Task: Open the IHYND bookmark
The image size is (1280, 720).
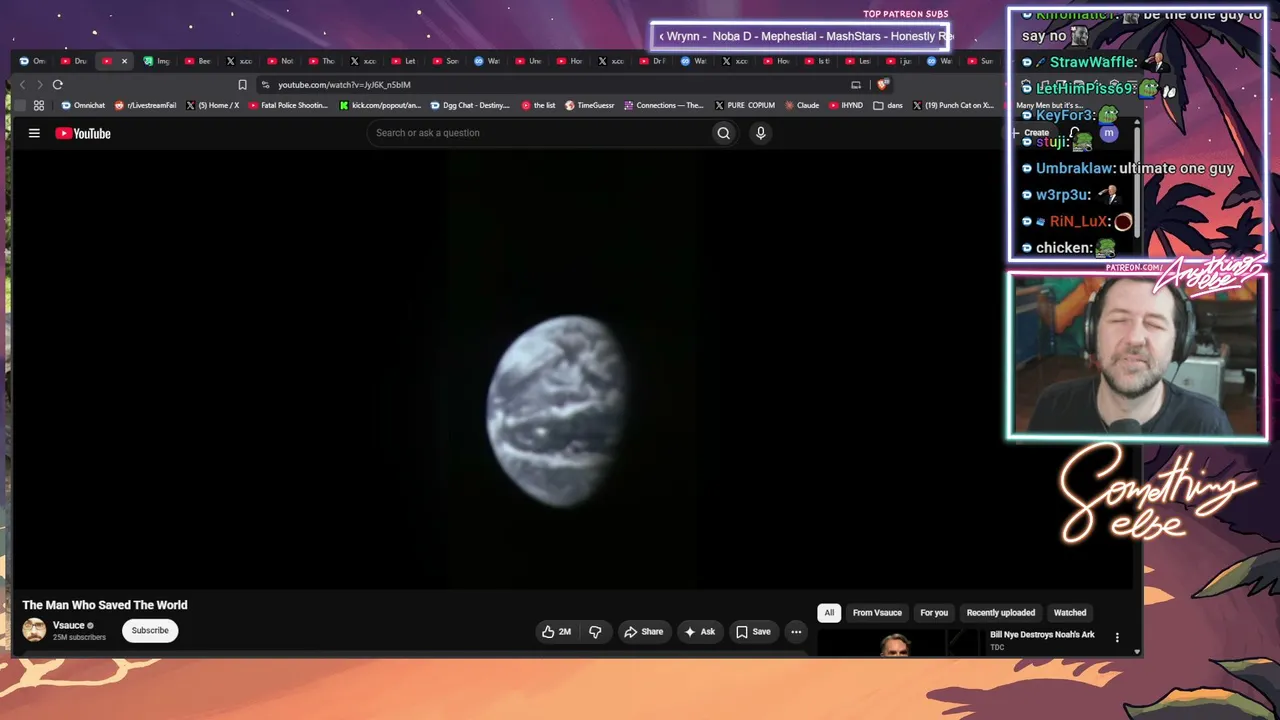Action: click(x=846, y=105)
